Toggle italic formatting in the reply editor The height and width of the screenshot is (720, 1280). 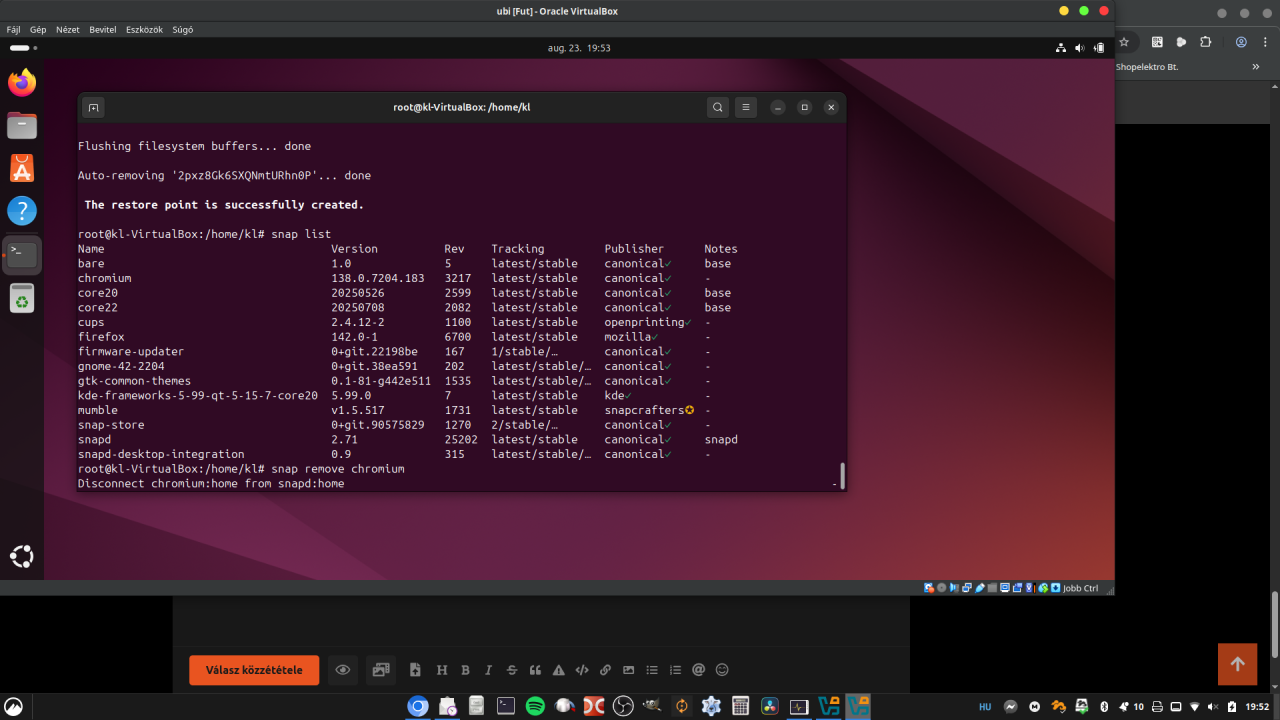click(x=488, y=670)
